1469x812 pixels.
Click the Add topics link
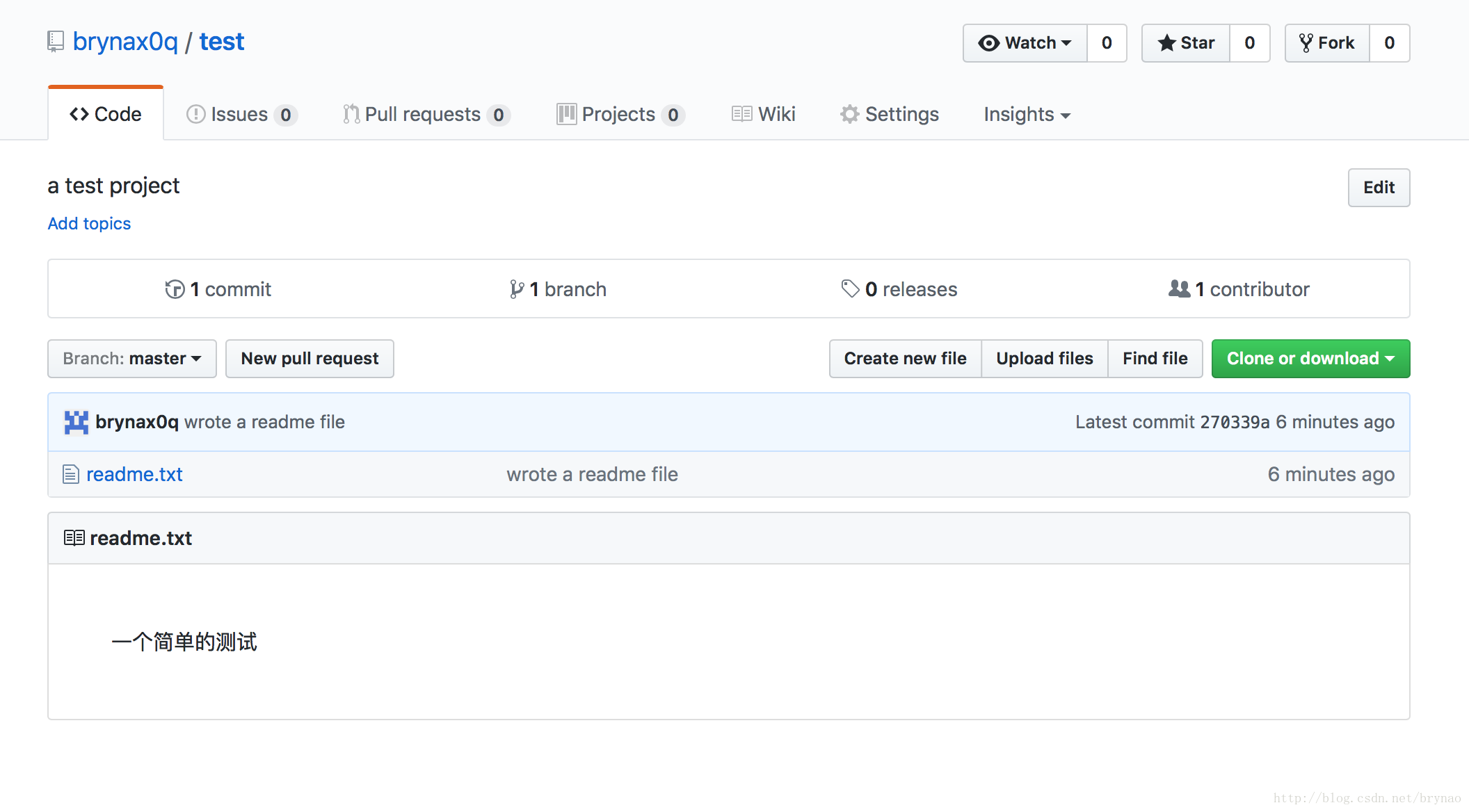[89, 223]
